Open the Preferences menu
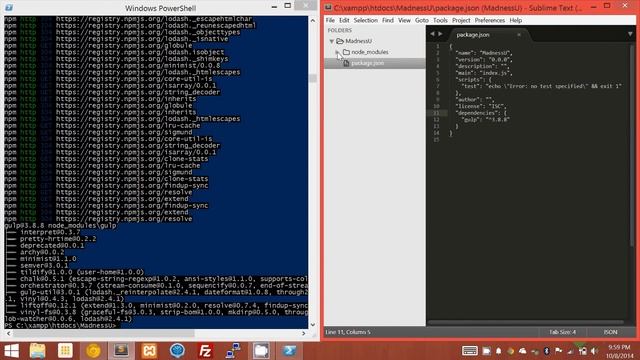Image resolution: width=640 pixels, height=360 pixels. pyautogui.click(x=489, y=20)
